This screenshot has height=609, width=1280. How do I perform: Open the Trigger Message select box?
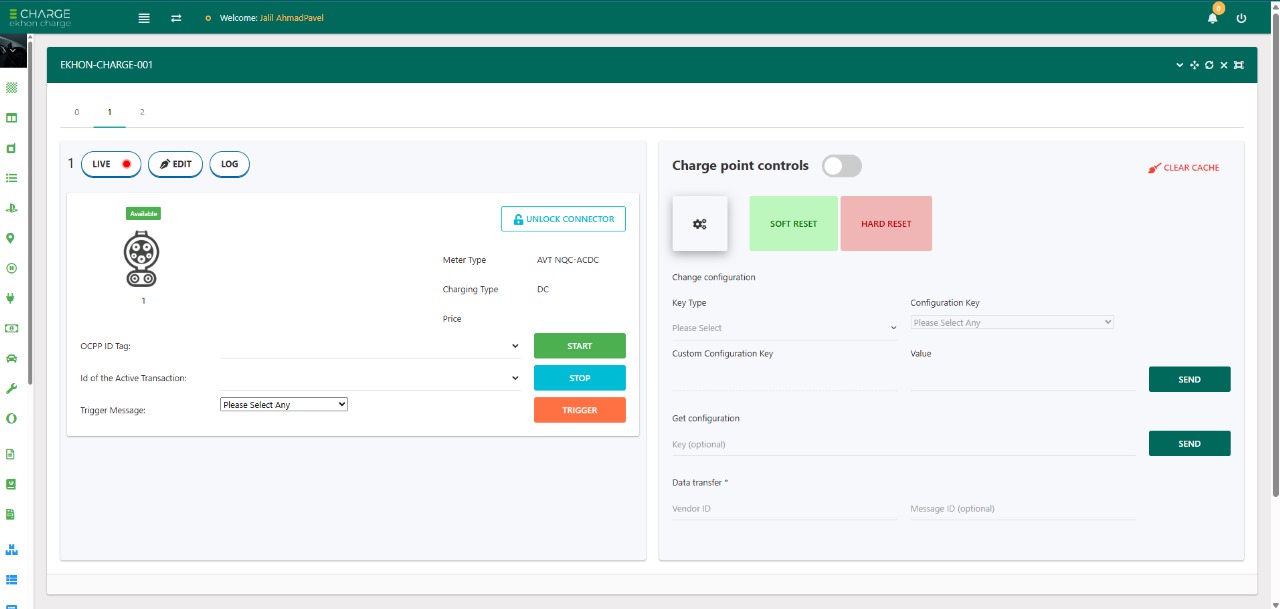(284, 404)
